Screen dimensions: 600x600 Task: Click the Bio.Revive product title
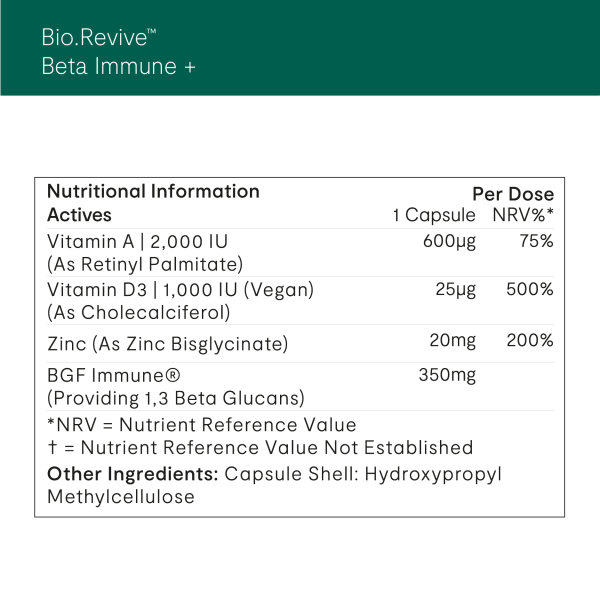[100, 37]
